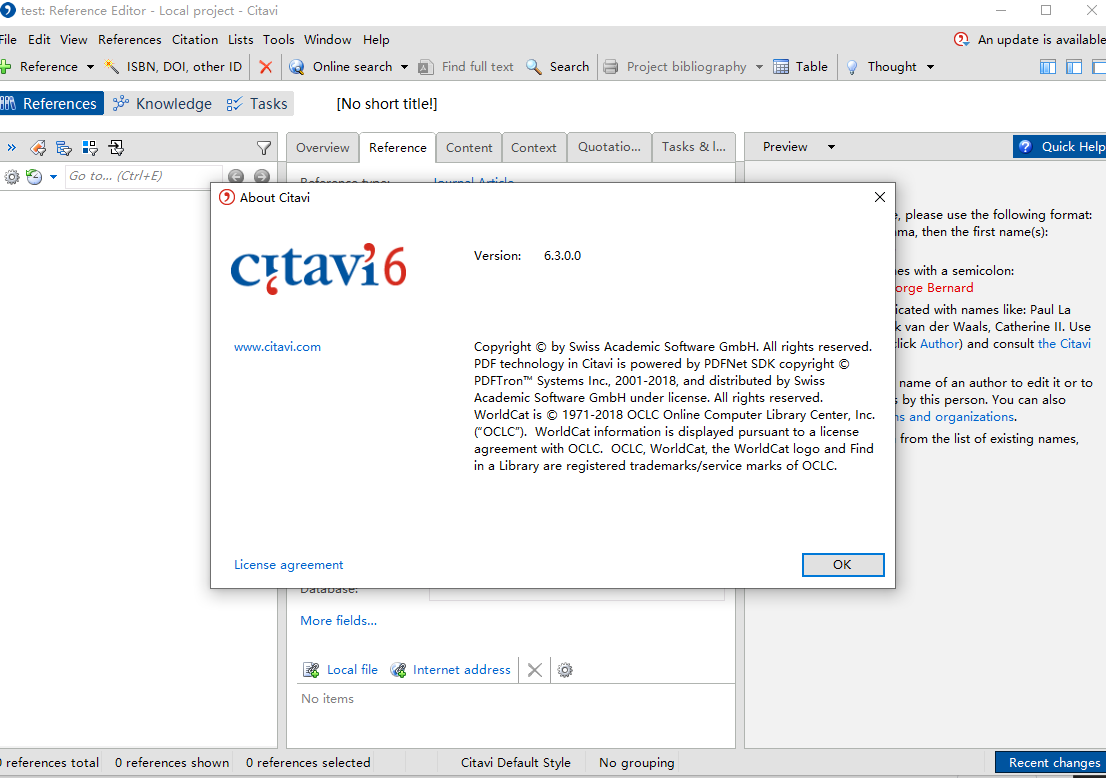1106x778 pixels.
Task: Open the Citation menu
Action: pos(195,39)
